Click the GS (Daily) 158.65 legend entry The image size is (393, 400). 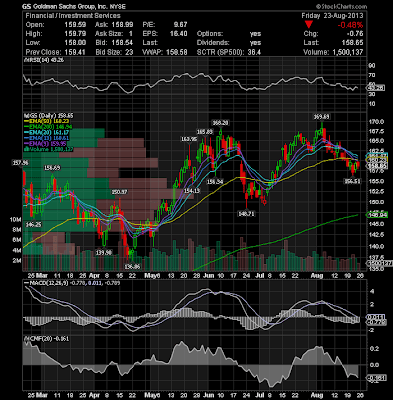[49, 116]
